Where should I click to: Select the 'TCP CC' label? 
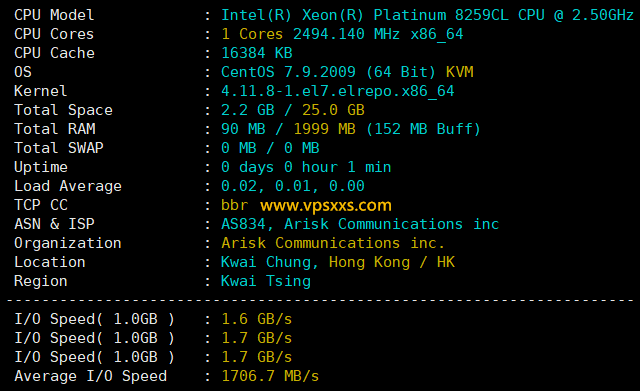point(41,205)
